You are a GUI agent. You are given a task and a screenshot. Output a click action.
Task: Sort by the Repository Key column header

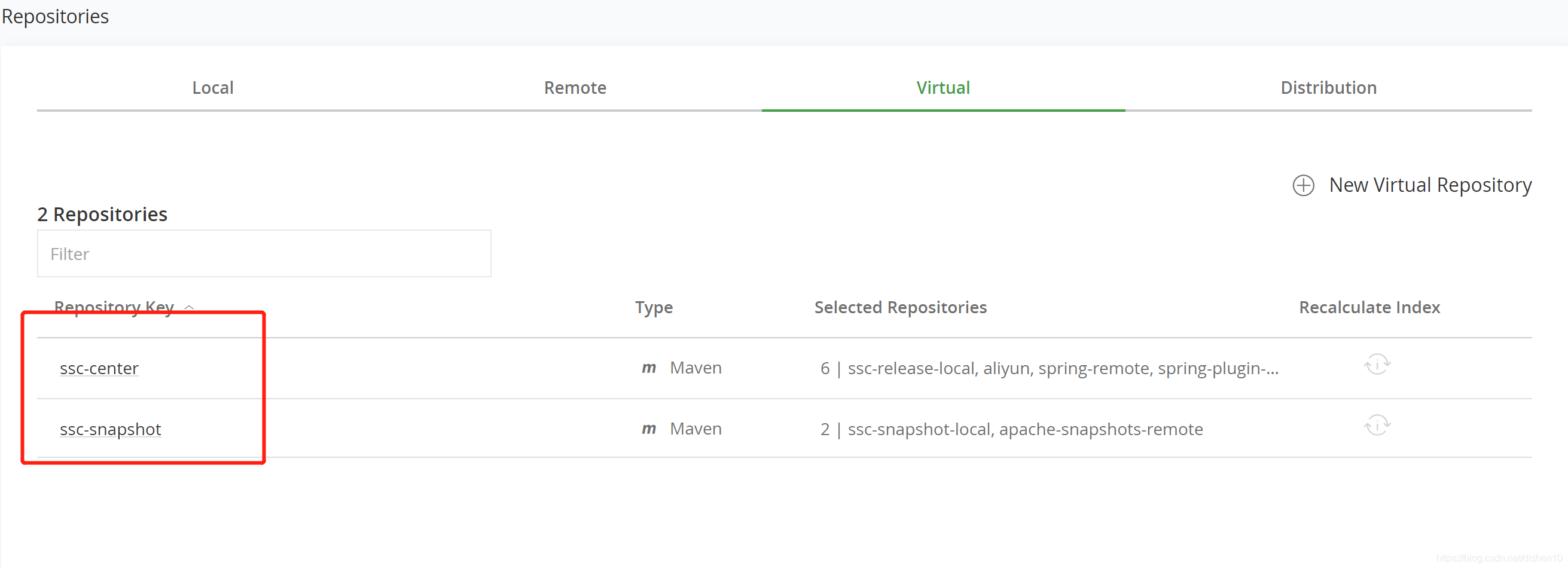(114, 307)
